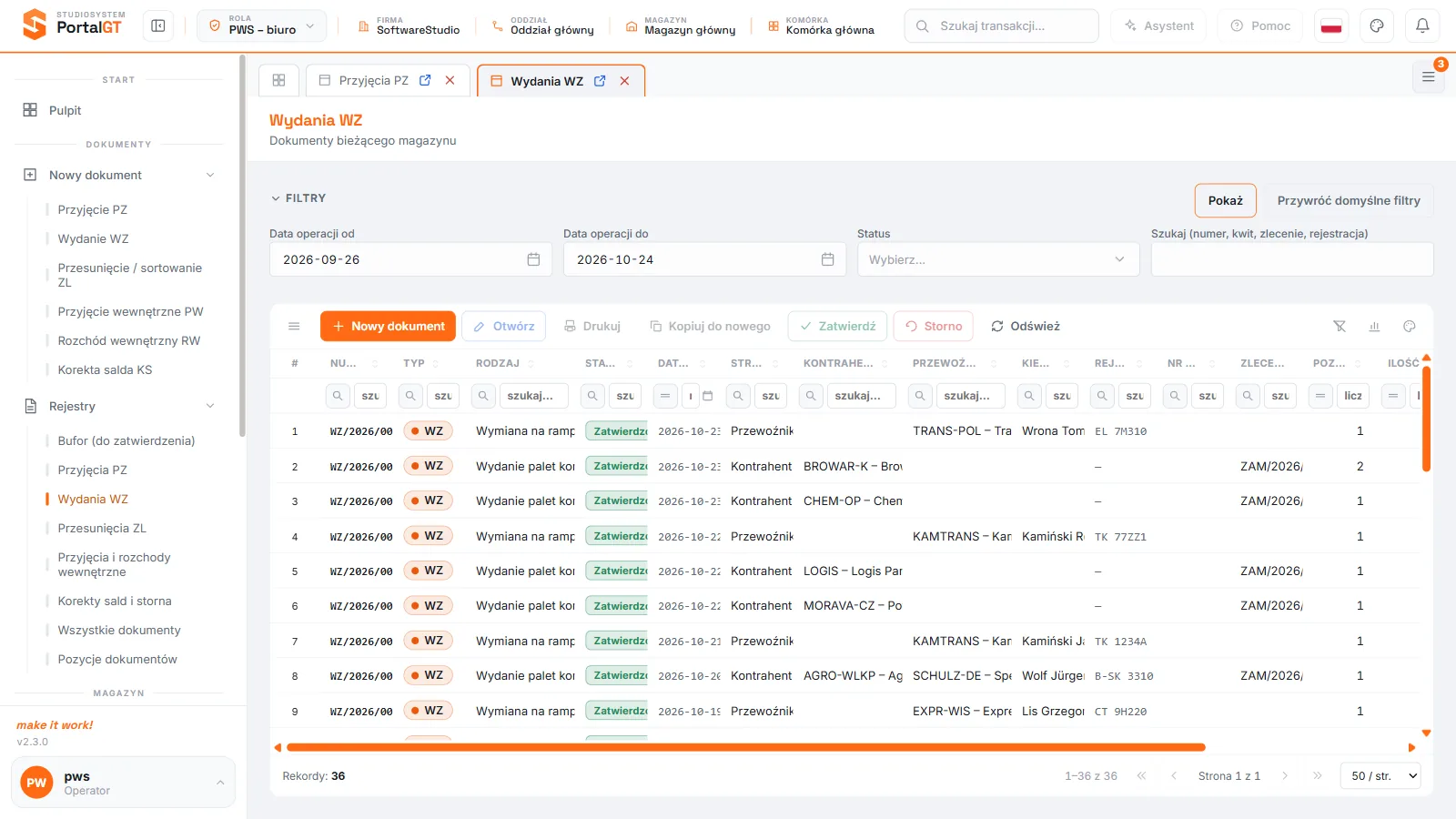Select row with BROWAR-K contractor
This screenshot has height=819, width=1456.
[x=844, y=466]
